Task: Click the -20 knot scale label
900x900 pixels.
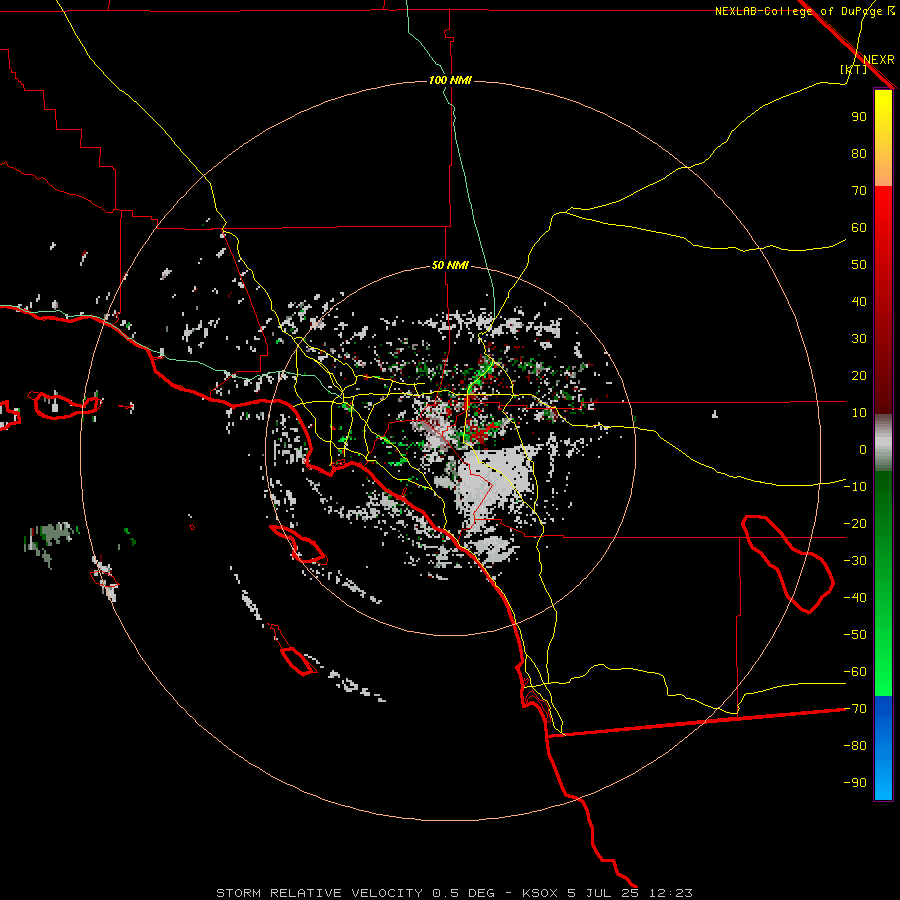Action: coord(855,523)
